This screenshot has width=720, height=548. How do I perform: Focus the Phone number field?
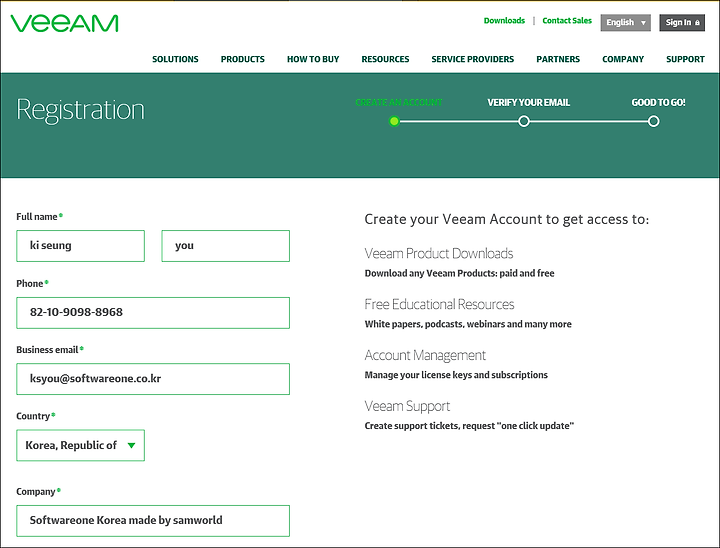pos(153,313)
